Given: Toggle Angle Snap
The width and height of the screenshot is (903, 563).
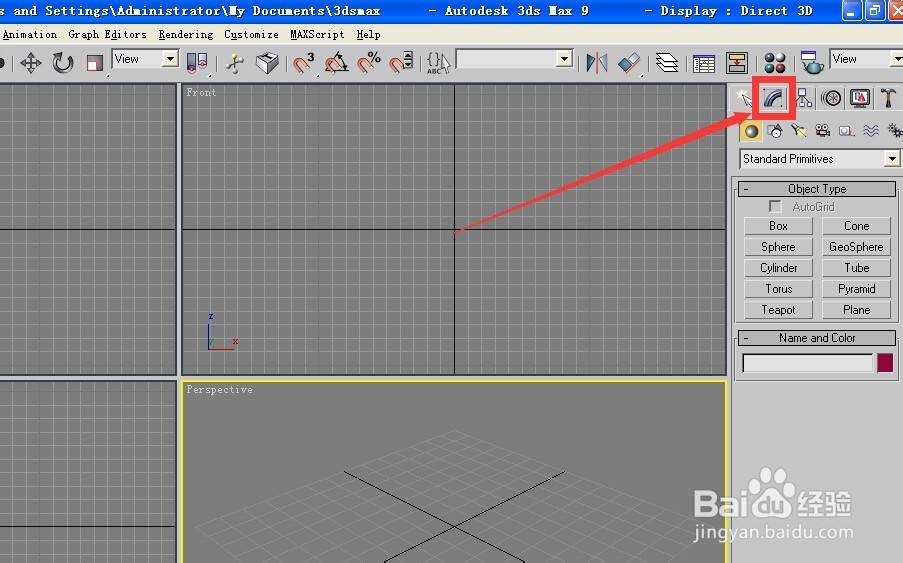Looking at the screenshot, I should pos(336,63).
